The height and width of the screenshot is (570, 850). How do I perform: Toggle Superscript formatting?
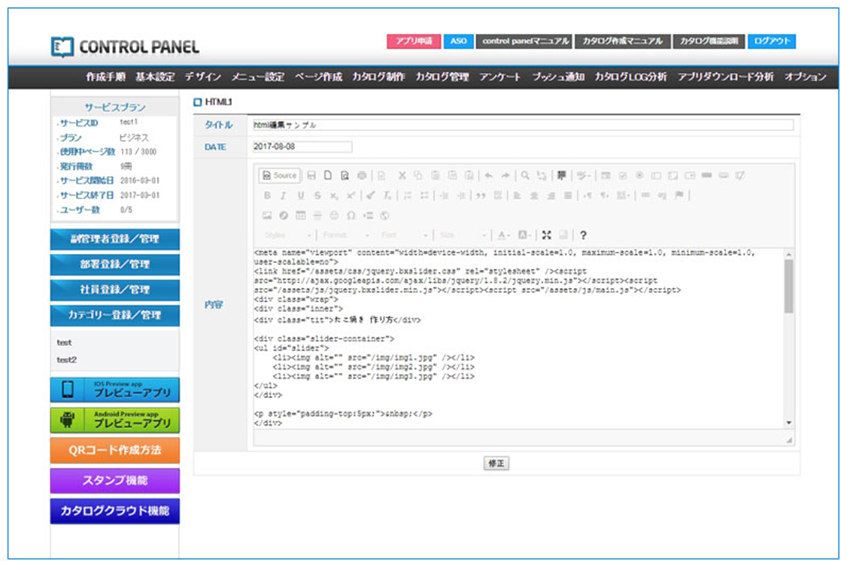(351, 195)
